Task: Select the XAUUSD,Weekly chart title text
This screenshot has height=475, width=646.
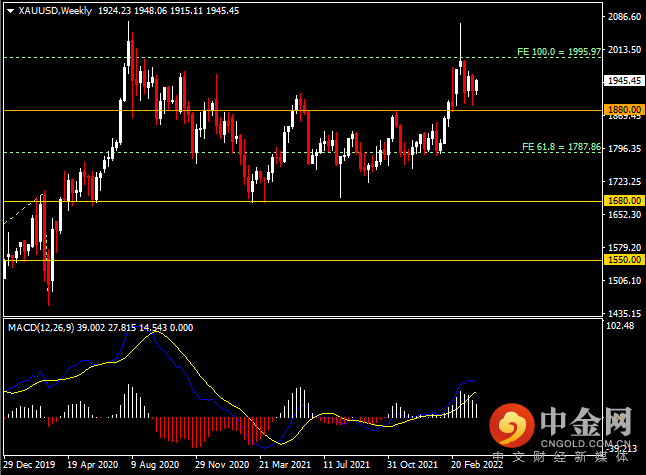Action: click(55, 11)
